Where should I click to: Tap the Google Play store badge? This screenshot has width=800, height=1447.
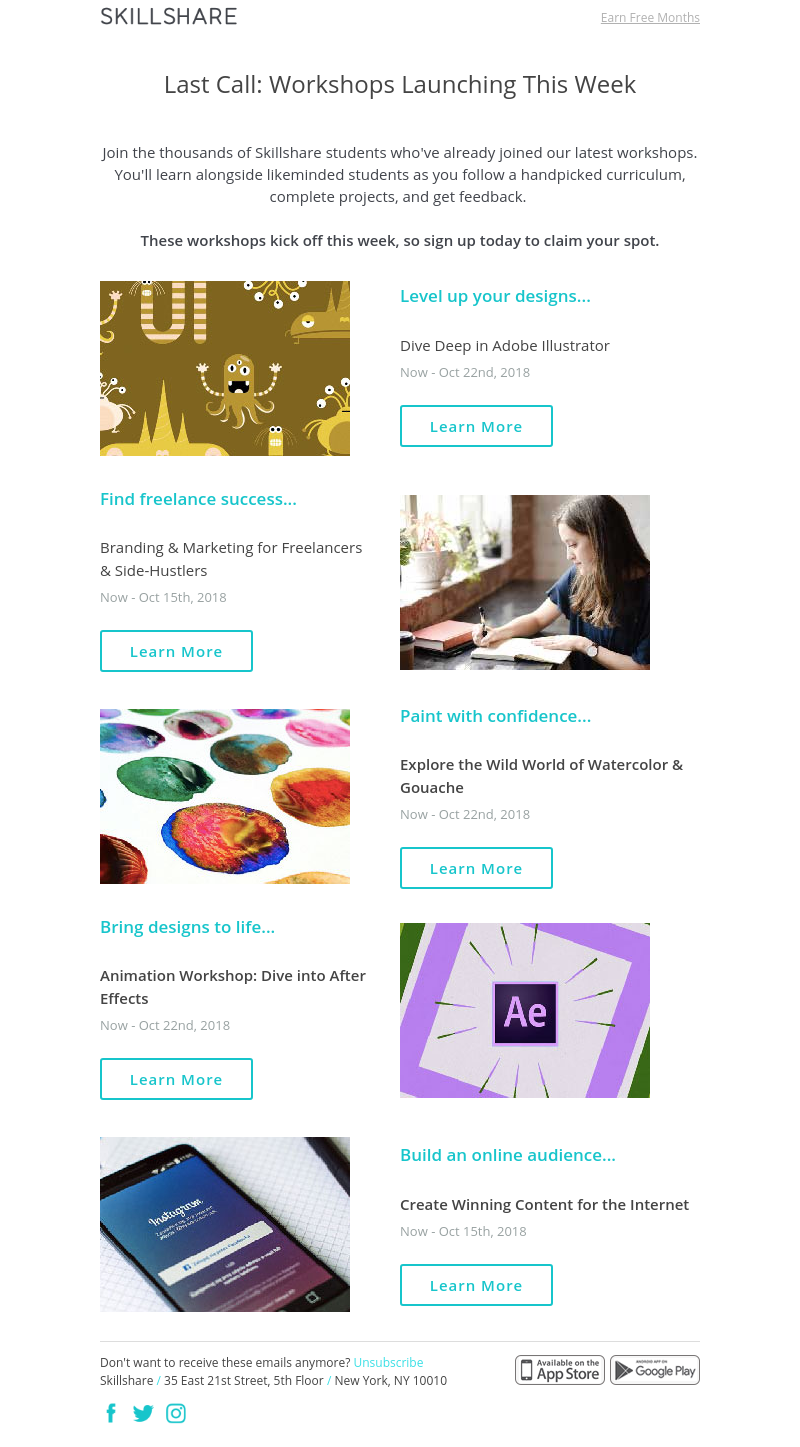655,1370
